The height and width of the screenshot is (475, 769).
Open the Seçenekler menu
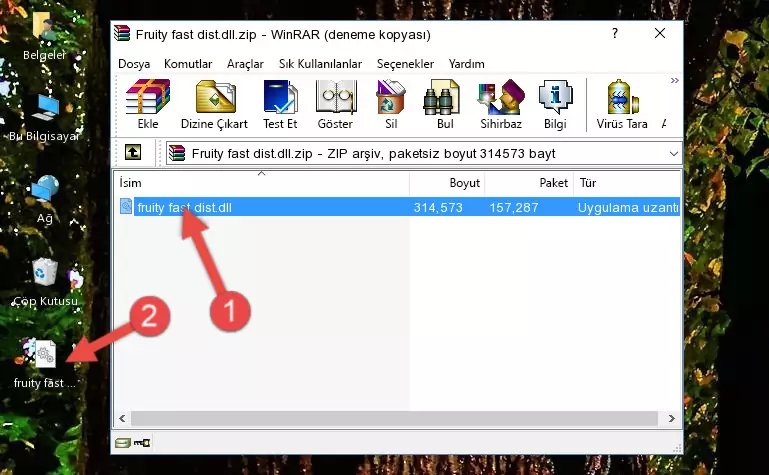point(405,64)
